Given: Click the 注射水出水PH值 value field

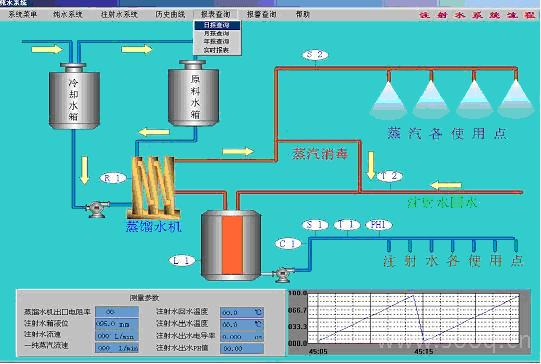Looking at the screenshot, I should tap(242, 348).
